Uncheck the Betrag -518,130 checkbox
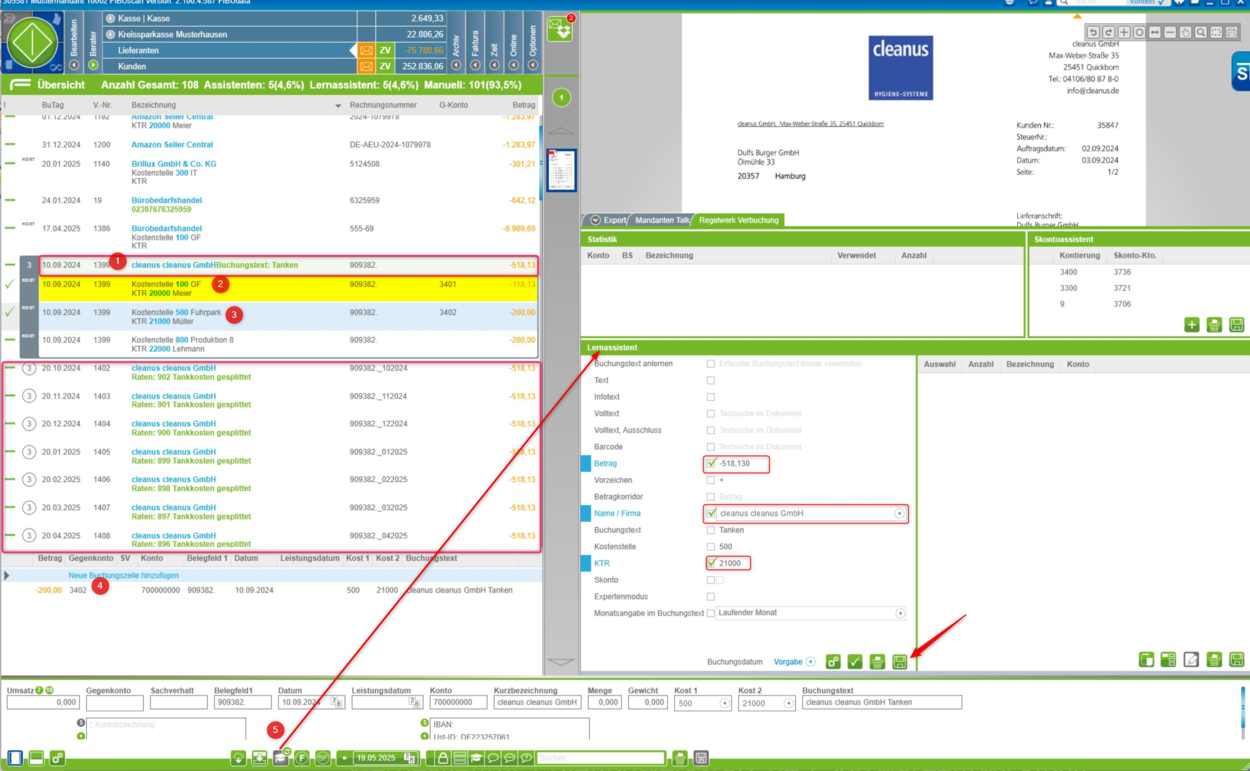 (711, 463)
